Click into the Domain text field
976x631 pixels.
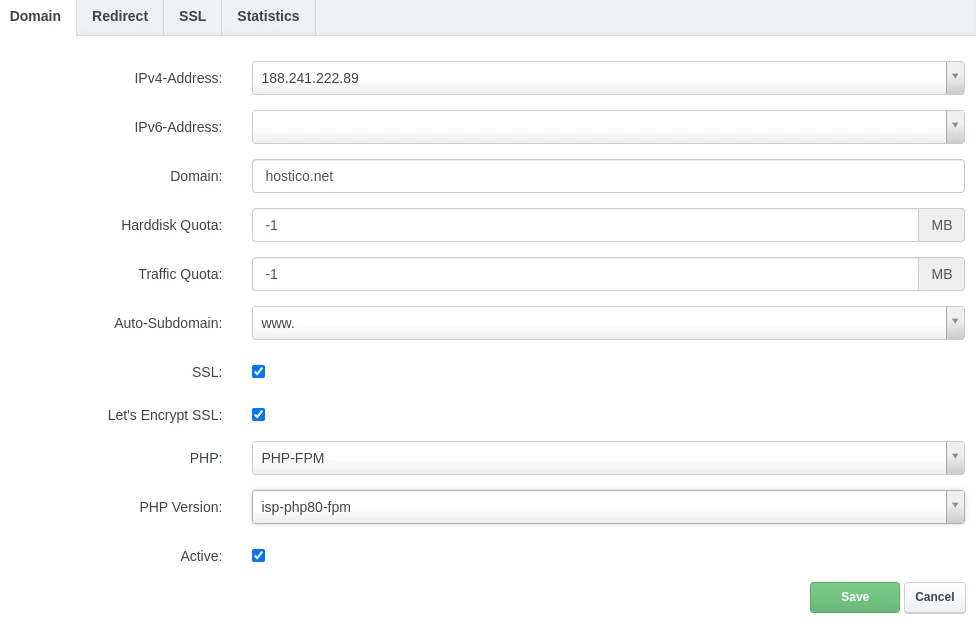click(x=607, y=176)
